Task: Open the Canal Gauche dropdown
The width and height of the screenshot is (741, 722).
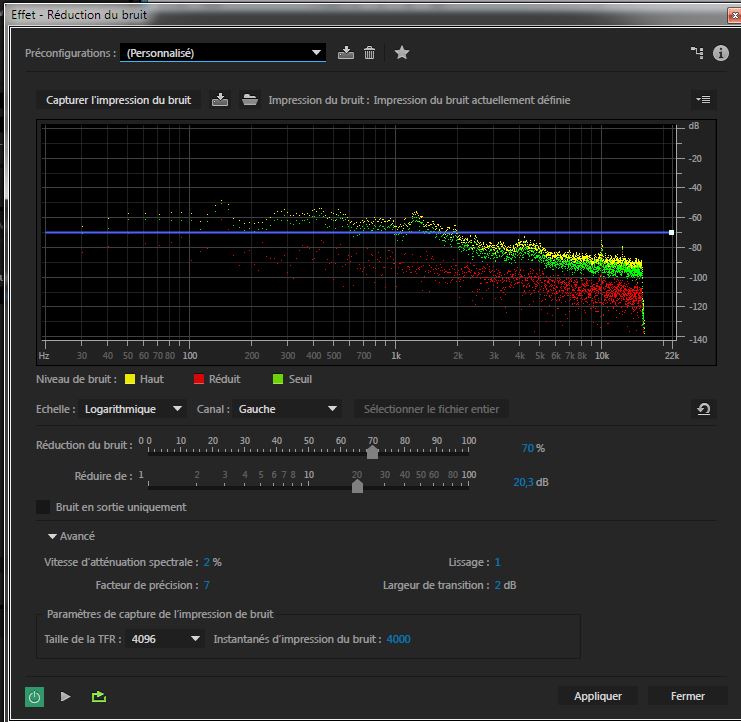Action: [x=288, y=409]
